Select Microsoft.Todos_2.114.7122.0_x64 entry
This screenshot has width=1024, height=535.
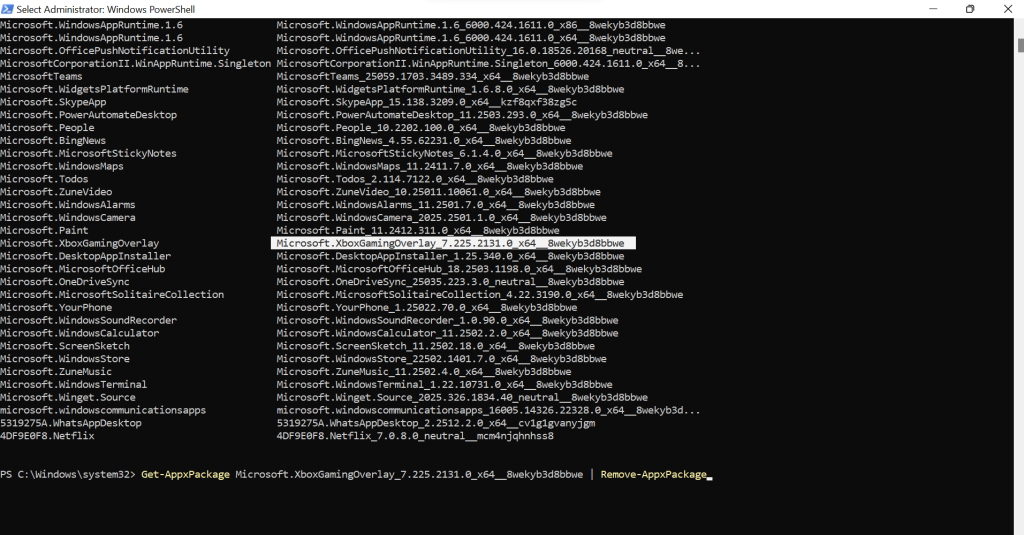point(415,179)
